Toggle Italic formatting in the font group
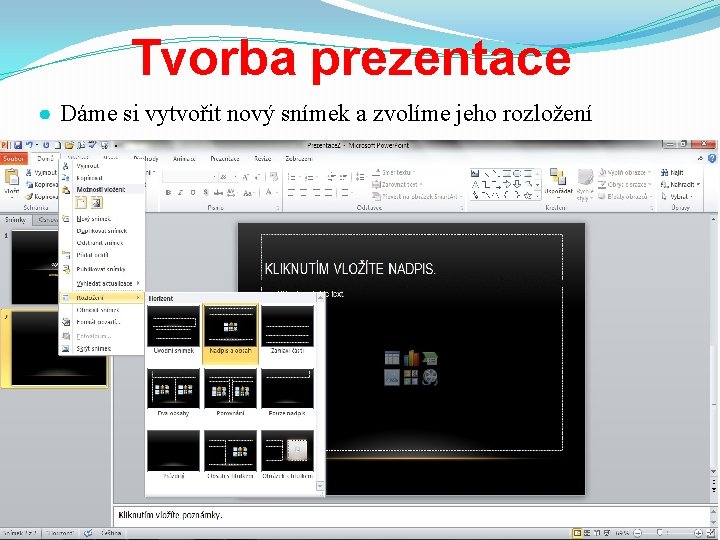This screenshot has width=720, height=540. click(180, 193)
